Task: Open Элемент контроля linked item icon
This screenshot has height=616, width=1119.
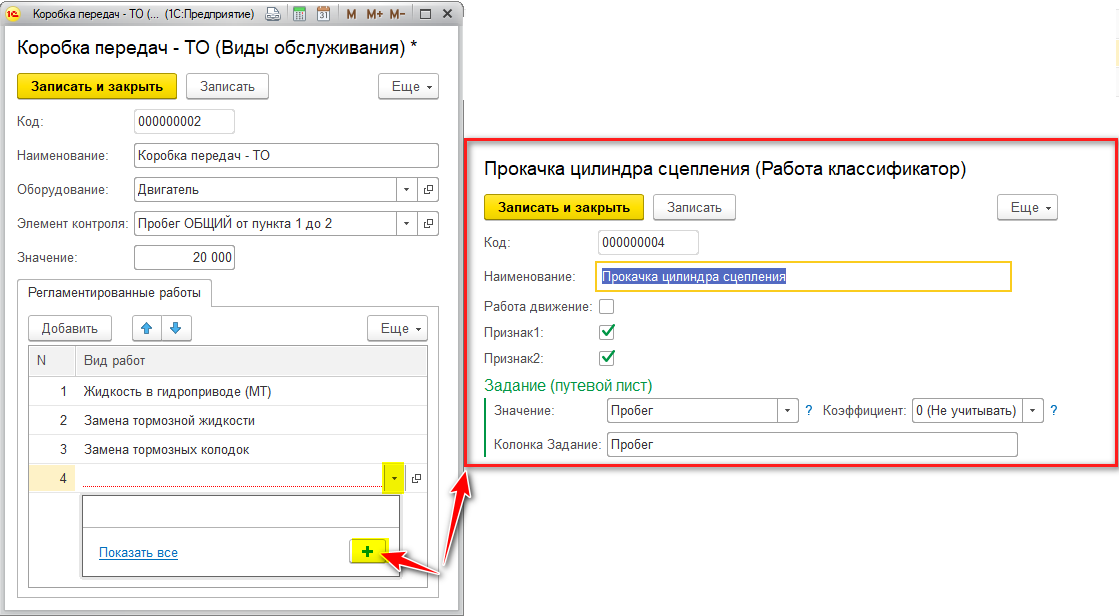Action: point(428,223)
